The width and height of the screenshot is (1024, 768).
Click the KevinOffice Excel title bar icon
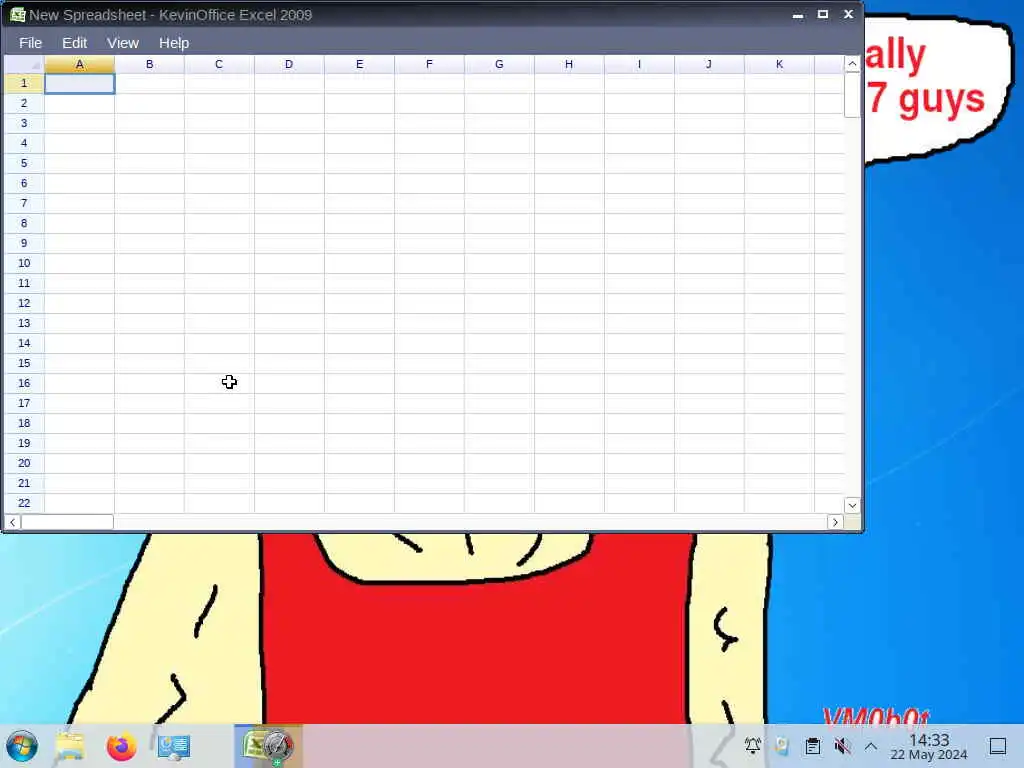(18, 14)
